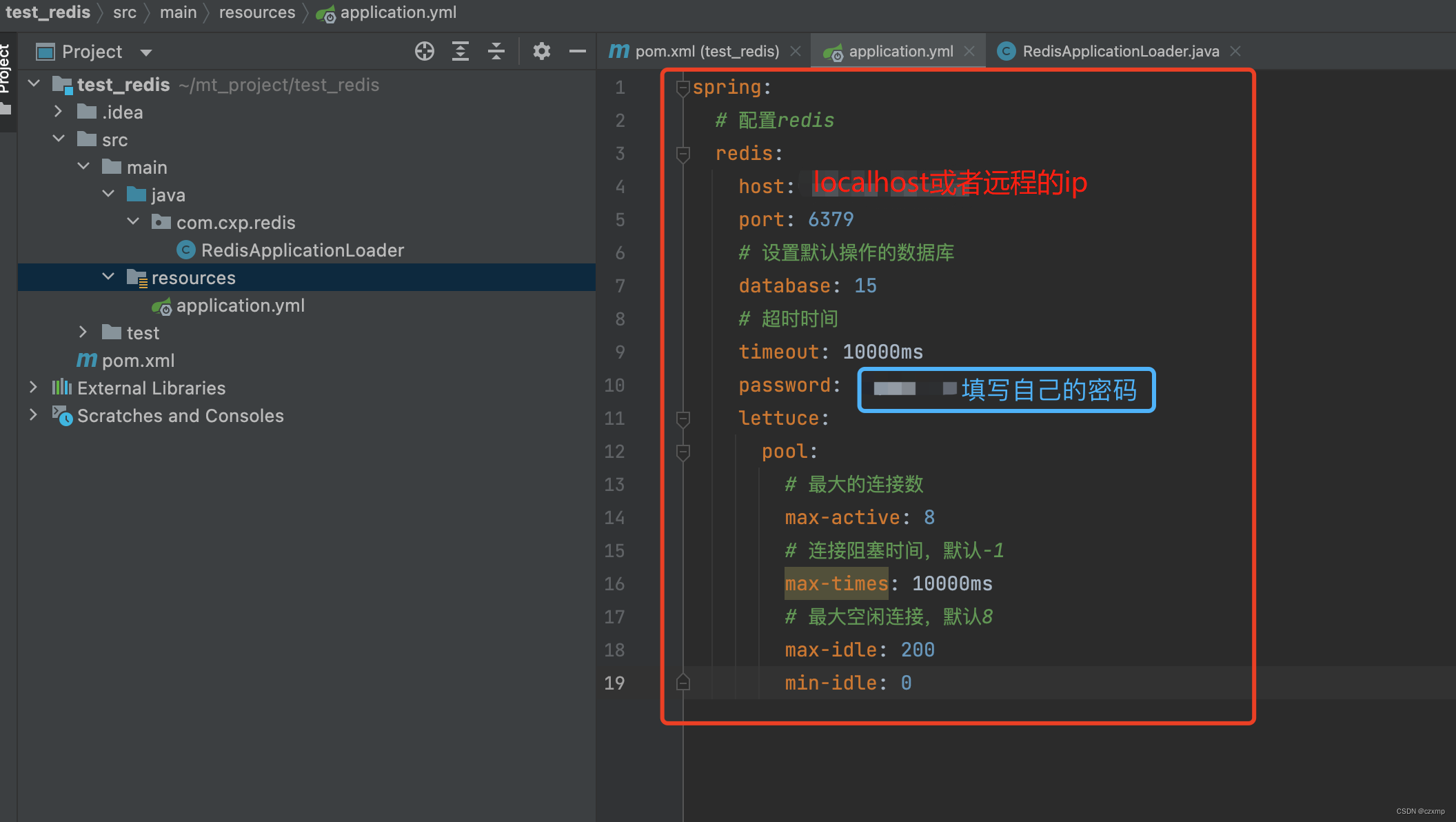
Task: Click the fold end marker at line 19
Action: (683, 683)
